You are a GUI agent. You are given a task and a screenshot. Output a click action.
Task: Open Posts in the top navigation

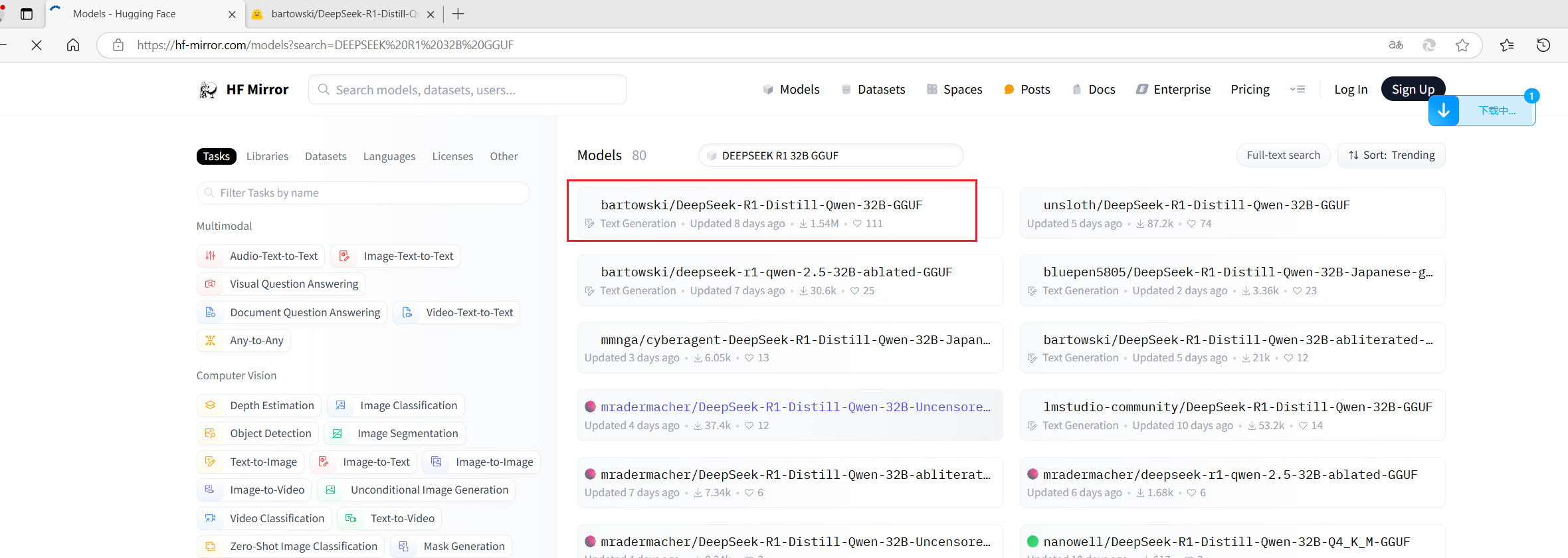point(1027,90)
